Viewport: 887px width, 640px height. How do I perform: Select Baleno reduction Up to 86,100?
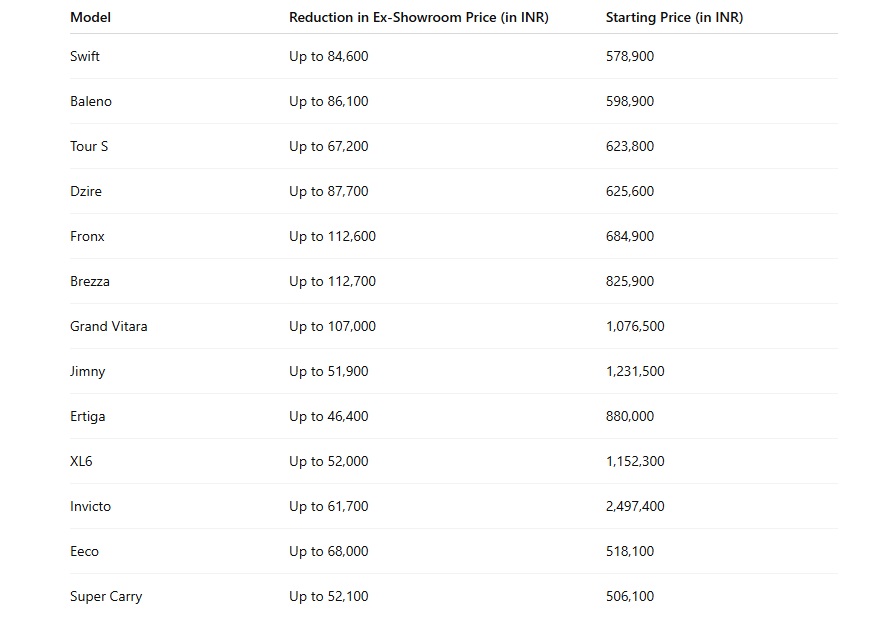coord(328,101)
